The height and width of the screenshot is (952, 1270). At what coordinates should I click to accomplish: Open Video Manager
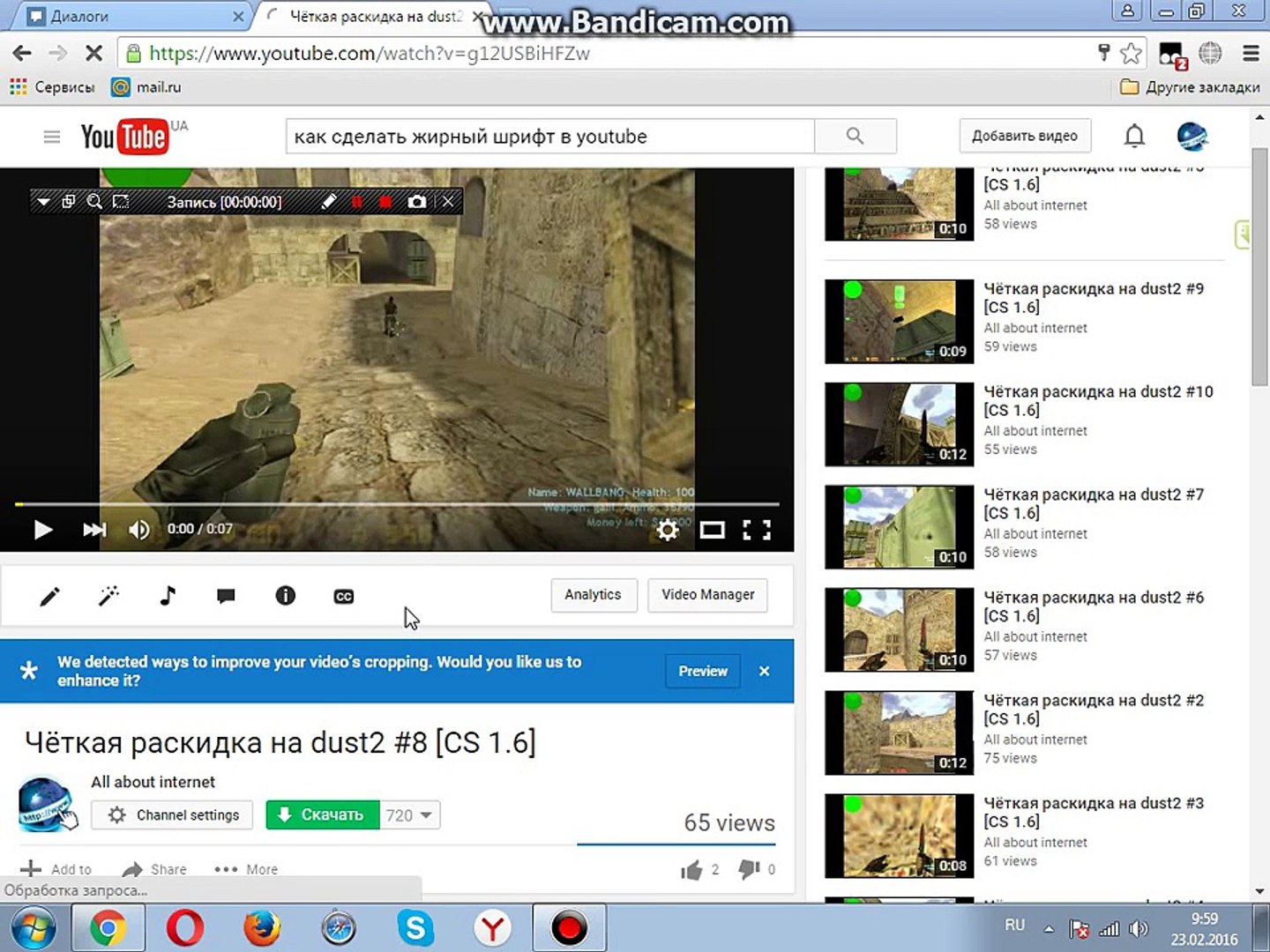click(707, 595)
